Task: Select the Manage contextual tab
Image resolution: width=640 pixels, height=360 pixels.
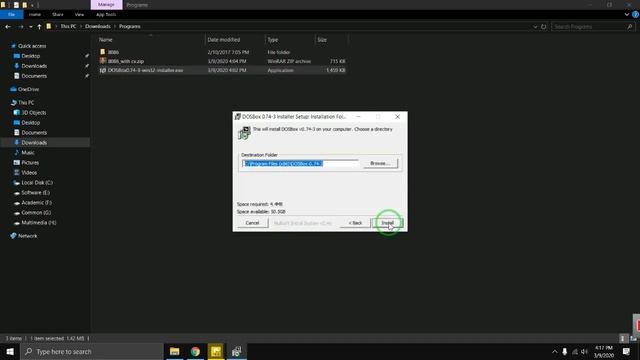Action: click(x=106, y=4)
